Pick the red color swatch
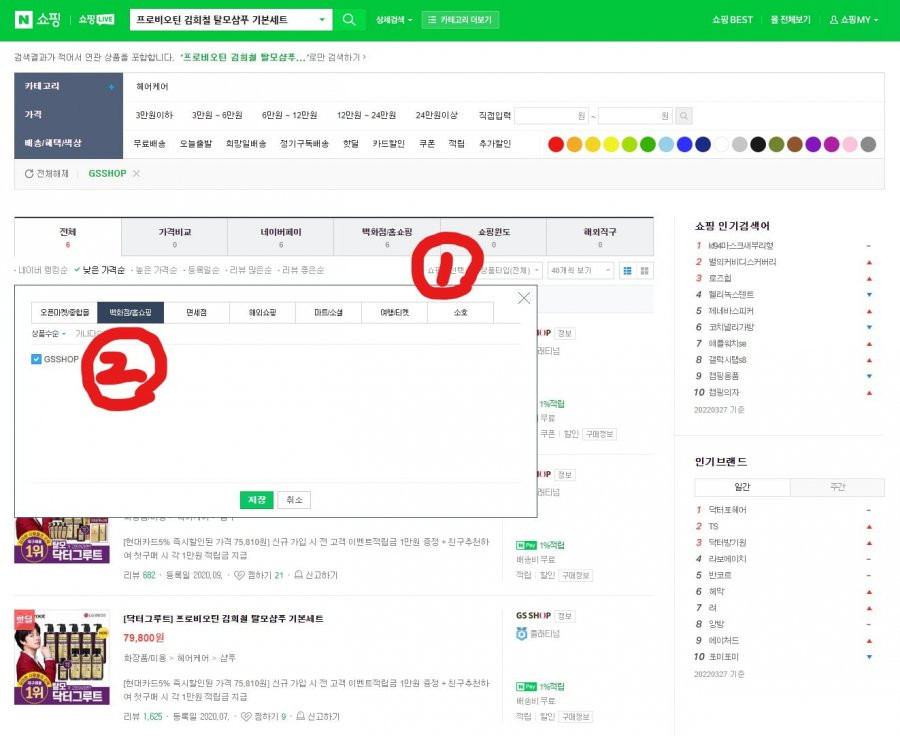This screenshot has width=900, height=736. [x=556, y=144]
